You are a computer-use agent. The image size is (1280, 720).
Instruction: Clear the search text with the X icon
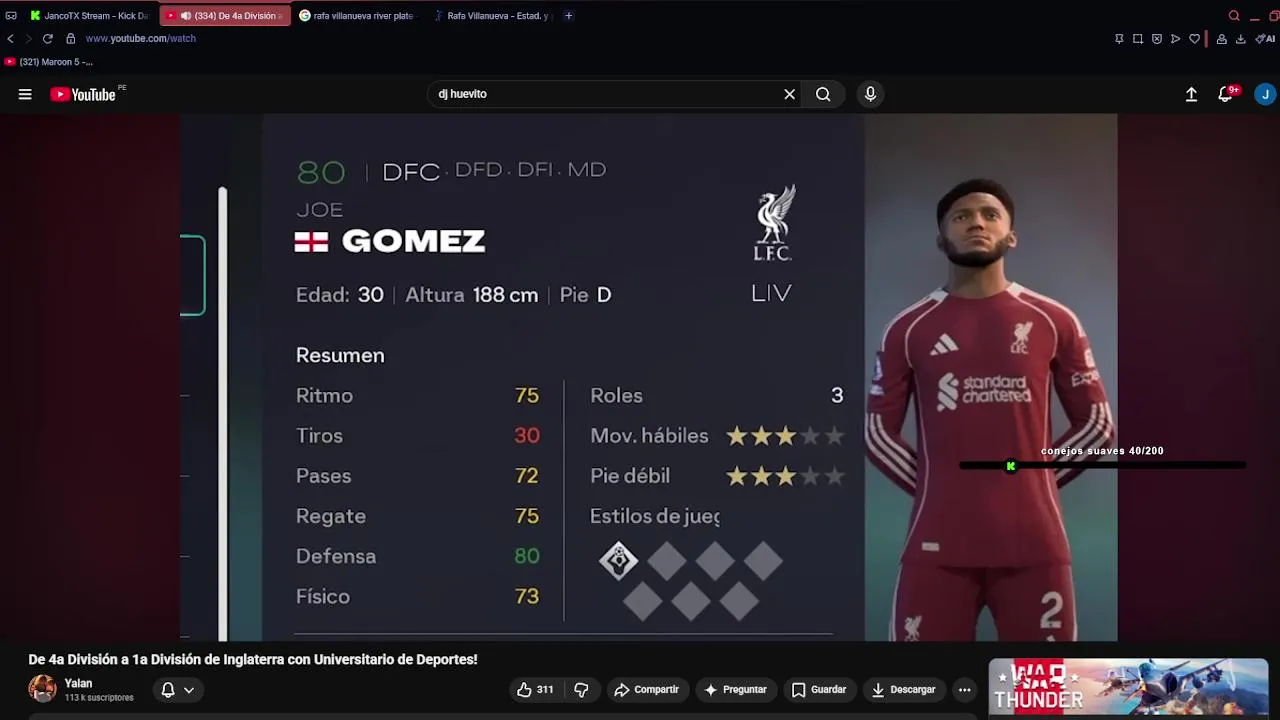789,94
